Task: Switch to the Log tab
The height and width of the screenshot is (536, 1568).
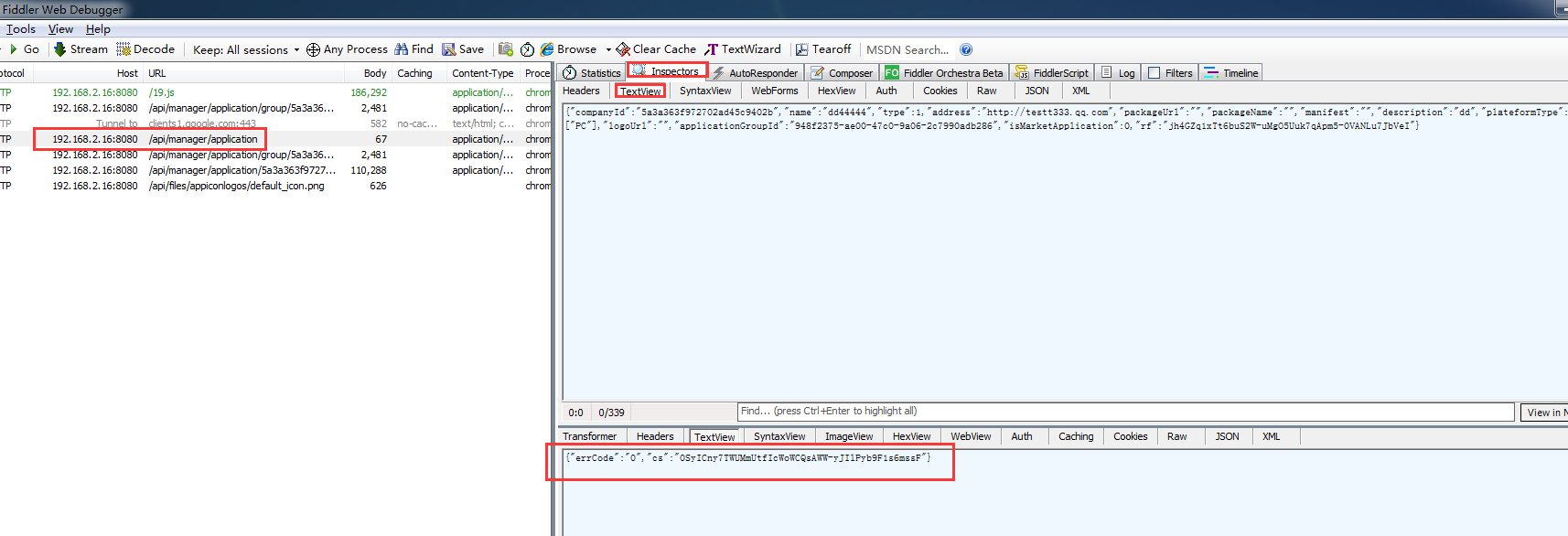Action: [1118, 73]
